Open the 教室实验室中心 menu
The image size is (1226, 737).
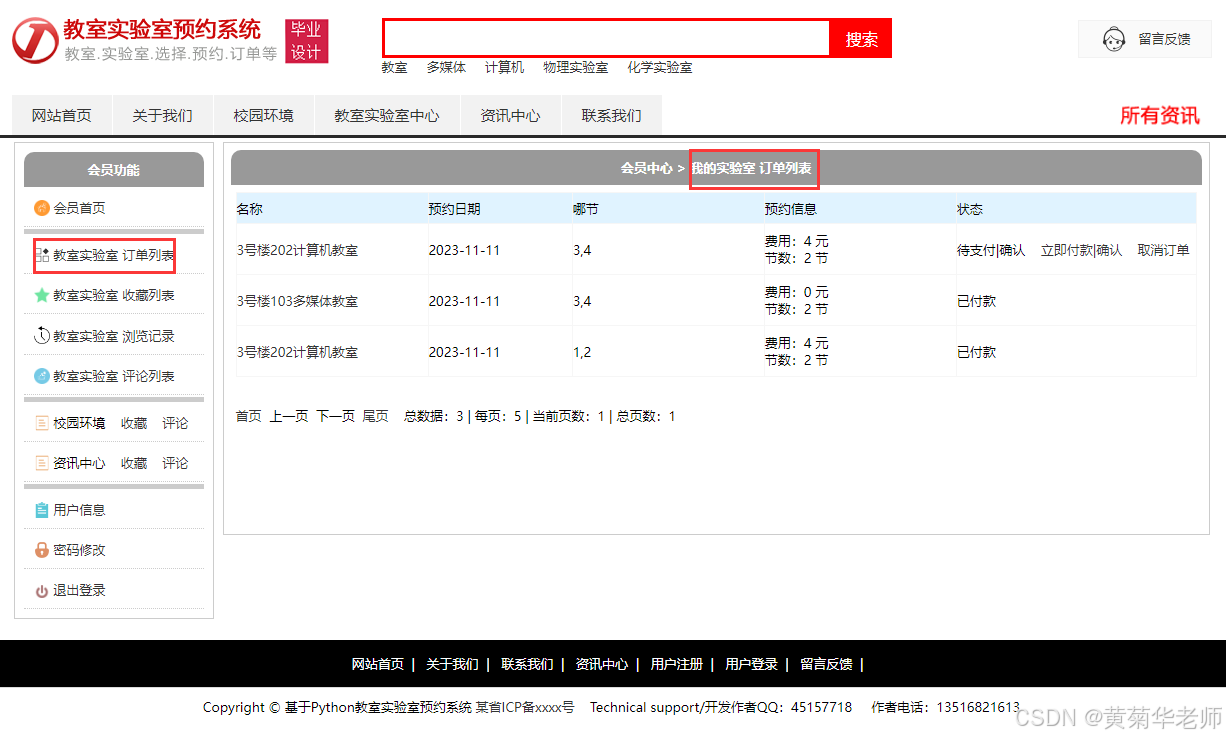(387, 114)
